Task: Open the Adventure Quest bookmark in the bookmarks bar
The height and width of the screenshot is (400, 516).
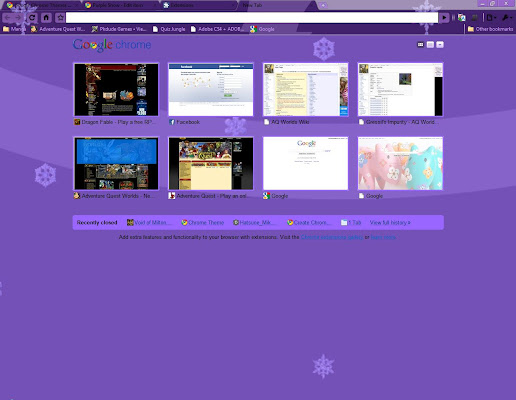Action: (x=58, y=29)
